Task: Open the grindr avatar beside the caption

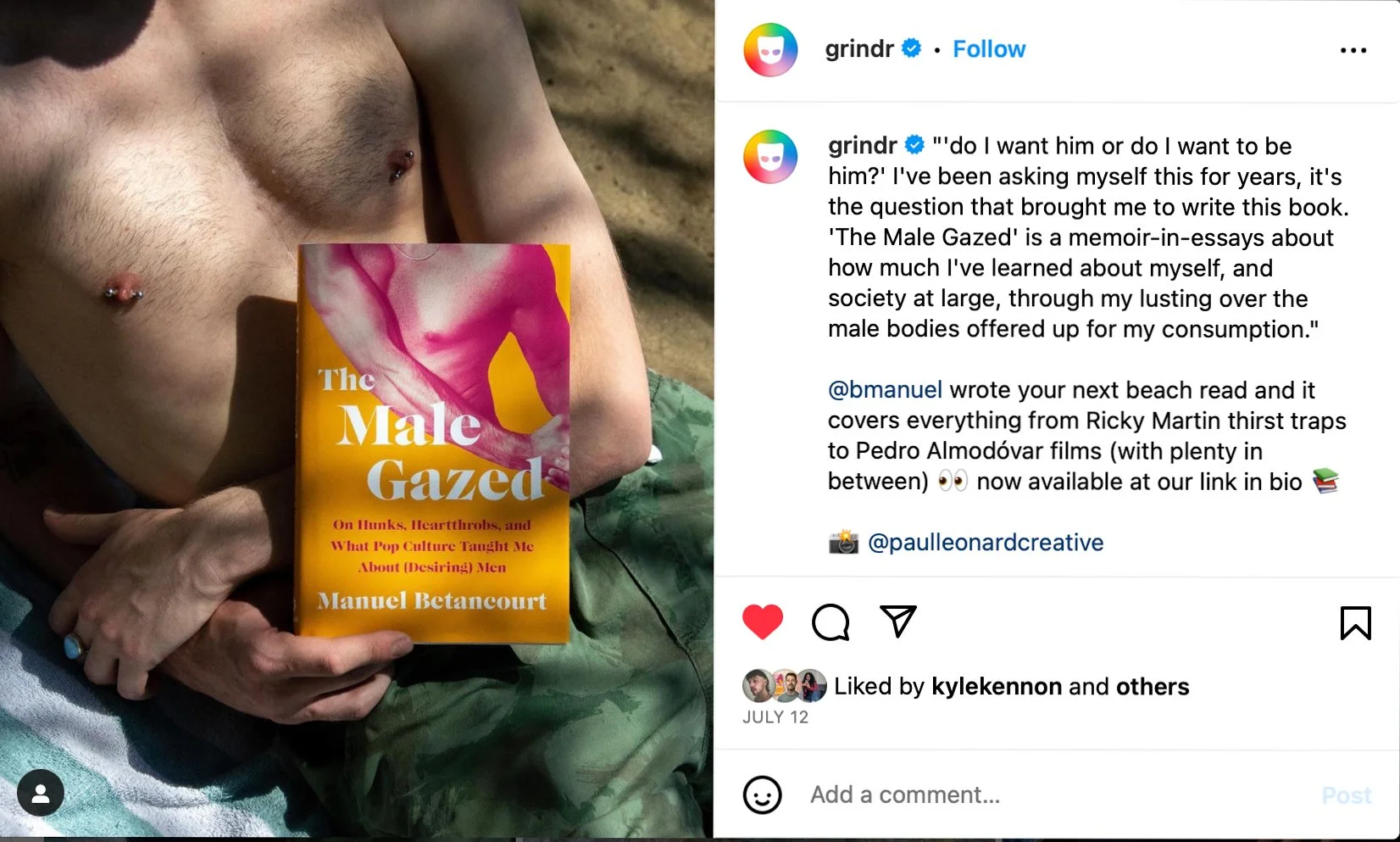Action: point(770,157)
